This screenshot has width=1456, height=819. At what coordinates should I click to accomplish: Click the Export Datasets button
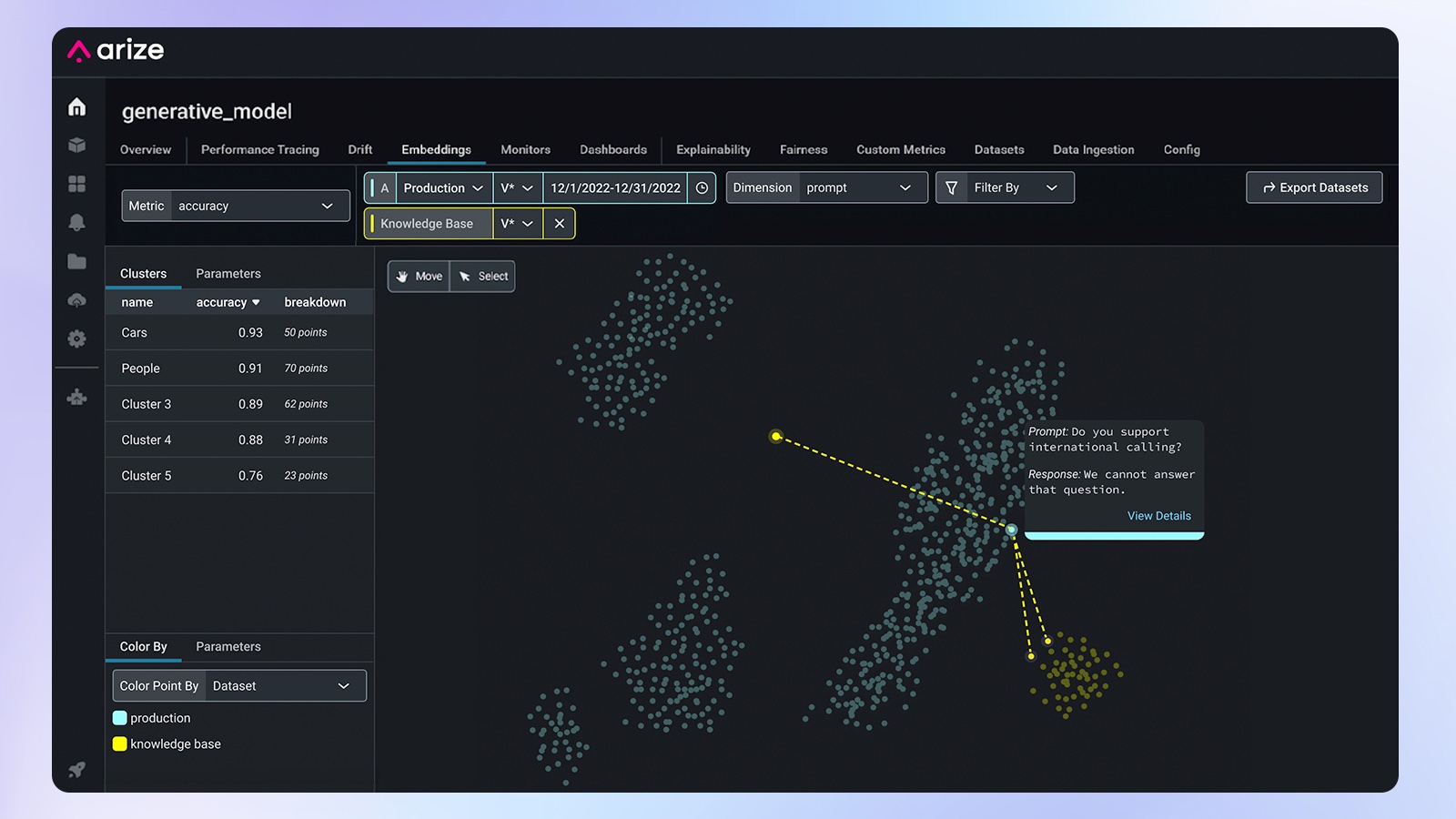(1314, 188)
